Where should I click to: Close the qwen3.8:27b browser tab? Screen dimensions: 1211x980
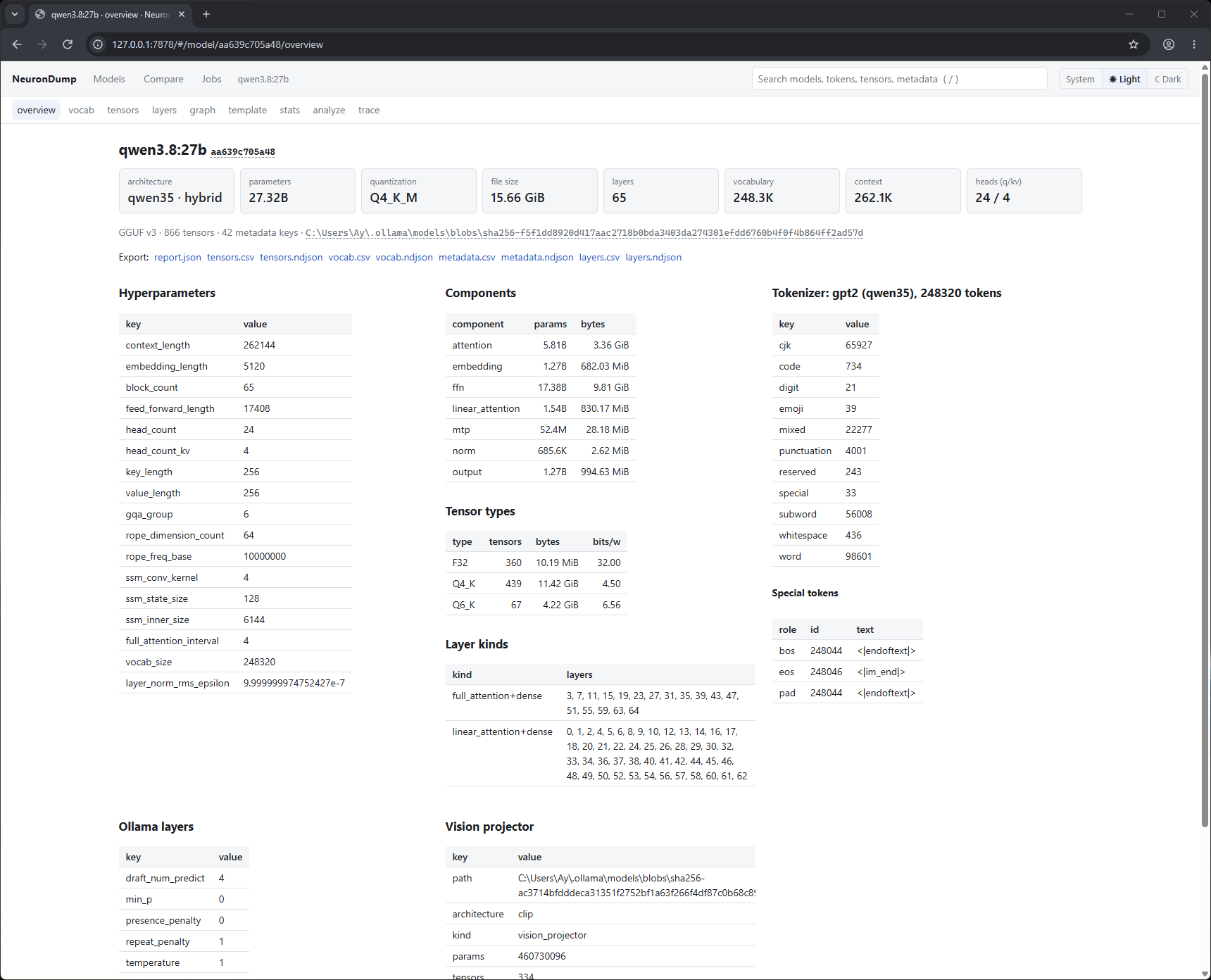(x=182, y=14)
